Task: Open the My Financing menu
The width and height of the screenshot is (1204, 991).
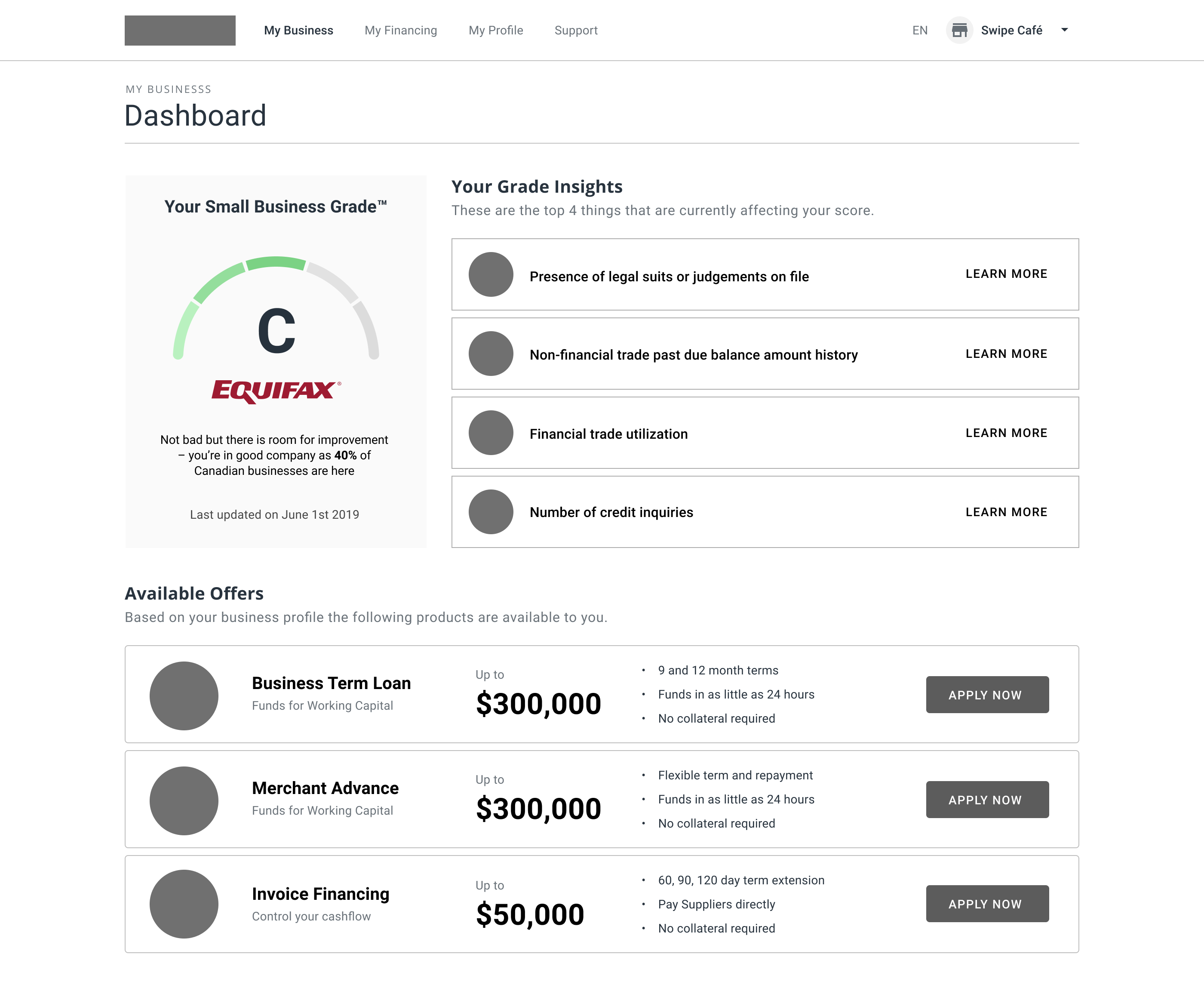Action: [x=401, y=30]
